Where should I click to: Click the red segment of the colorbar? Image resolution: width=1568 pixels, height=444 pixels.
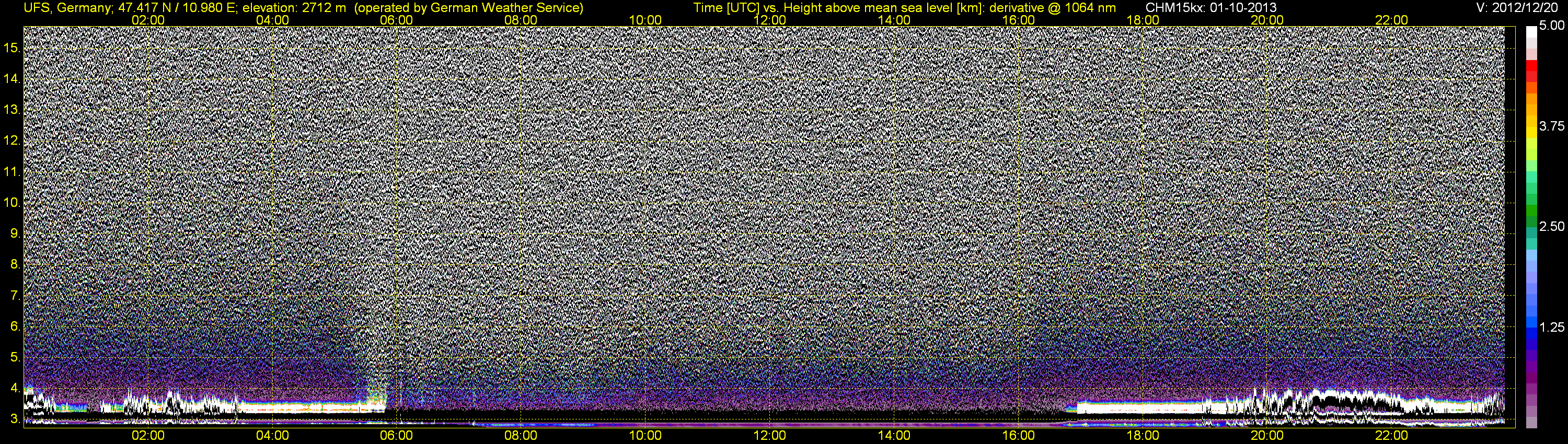1531,66
